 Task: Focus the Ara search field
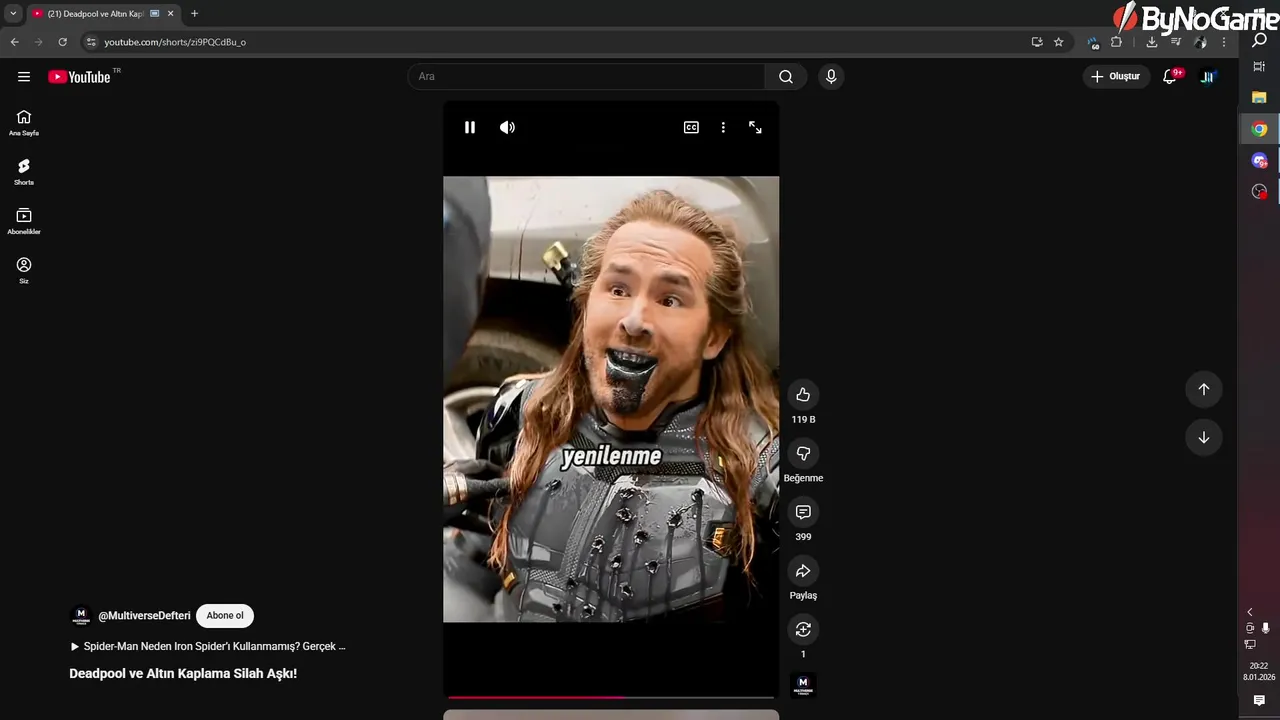point(586,77)
